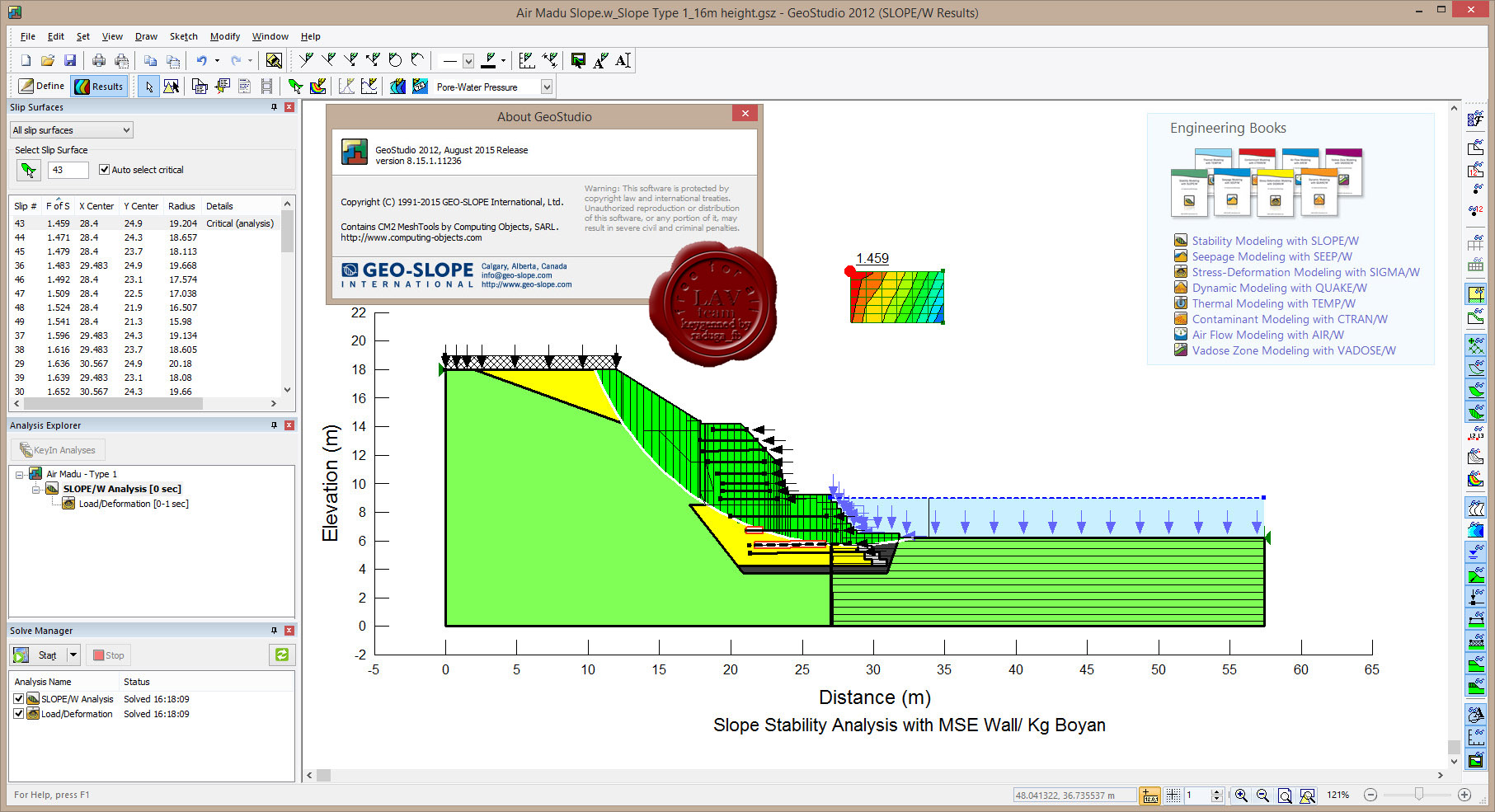Switch to Results mode
Image resolution: width=1495 pixels, height=812 pixels.
click(x=99, y=86)
